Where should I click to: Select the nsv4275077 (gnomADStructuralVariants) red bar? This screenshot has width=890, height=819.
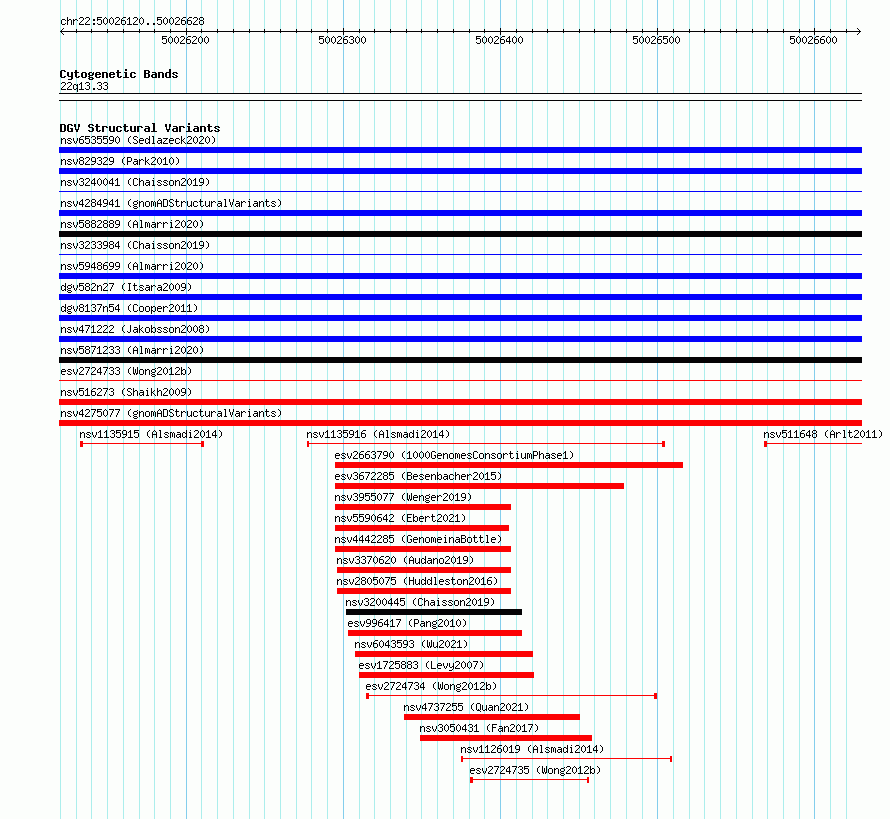coord(460,423)
